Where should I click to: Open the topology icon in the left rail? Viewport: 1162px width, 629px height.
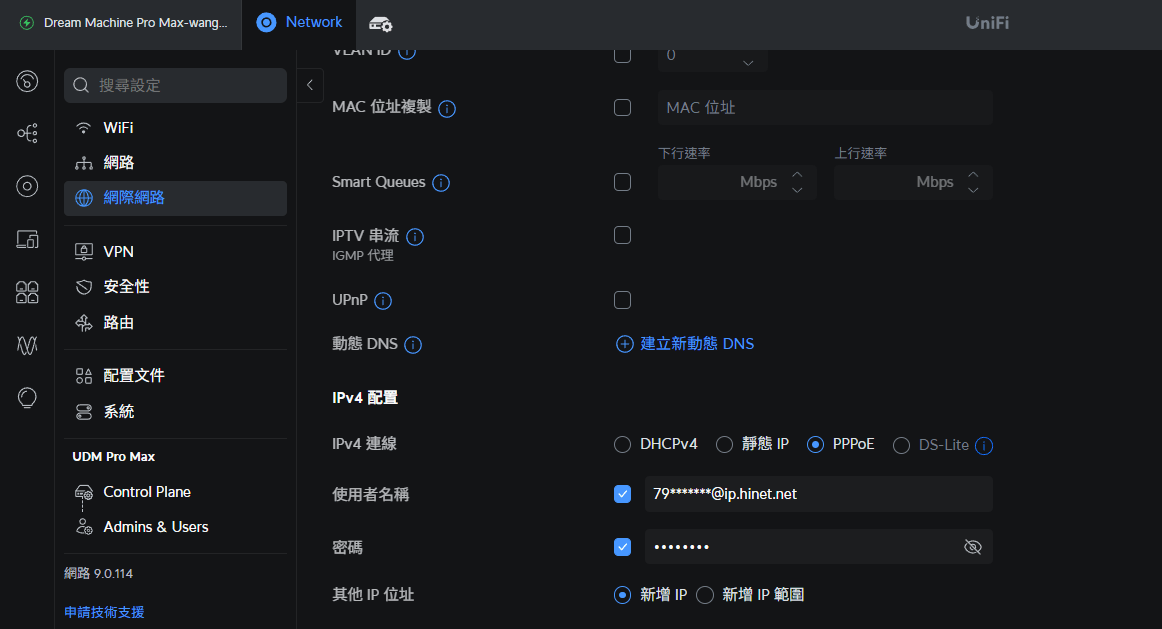[x=27, y=133]
